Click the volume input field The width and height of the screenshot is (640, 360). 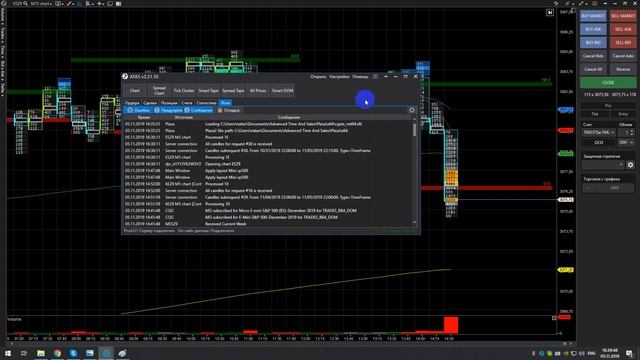point(624,132)
